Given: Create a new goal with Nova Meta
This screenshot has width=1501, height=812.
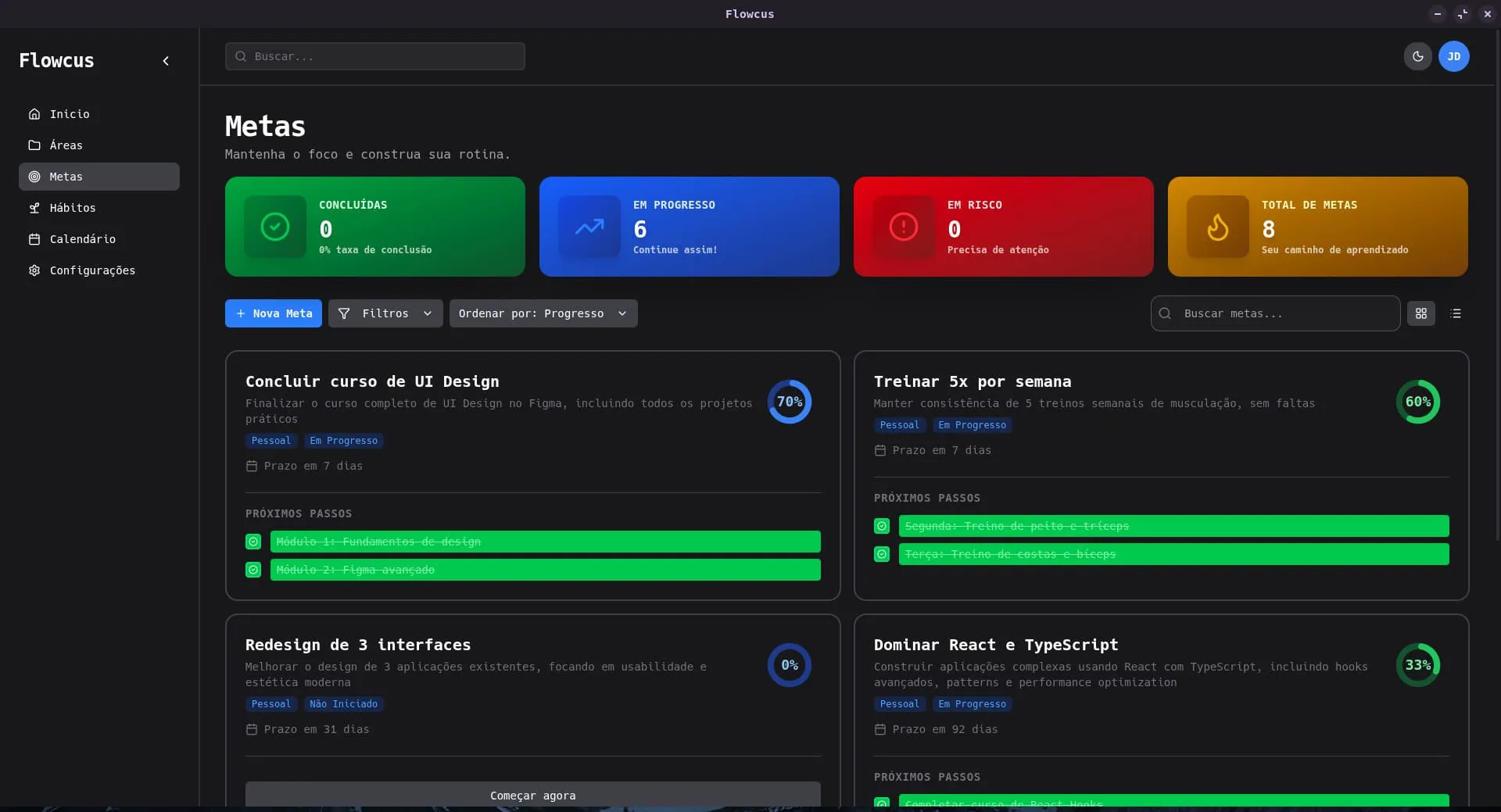Looking at the screenshot, I should 274,313.
